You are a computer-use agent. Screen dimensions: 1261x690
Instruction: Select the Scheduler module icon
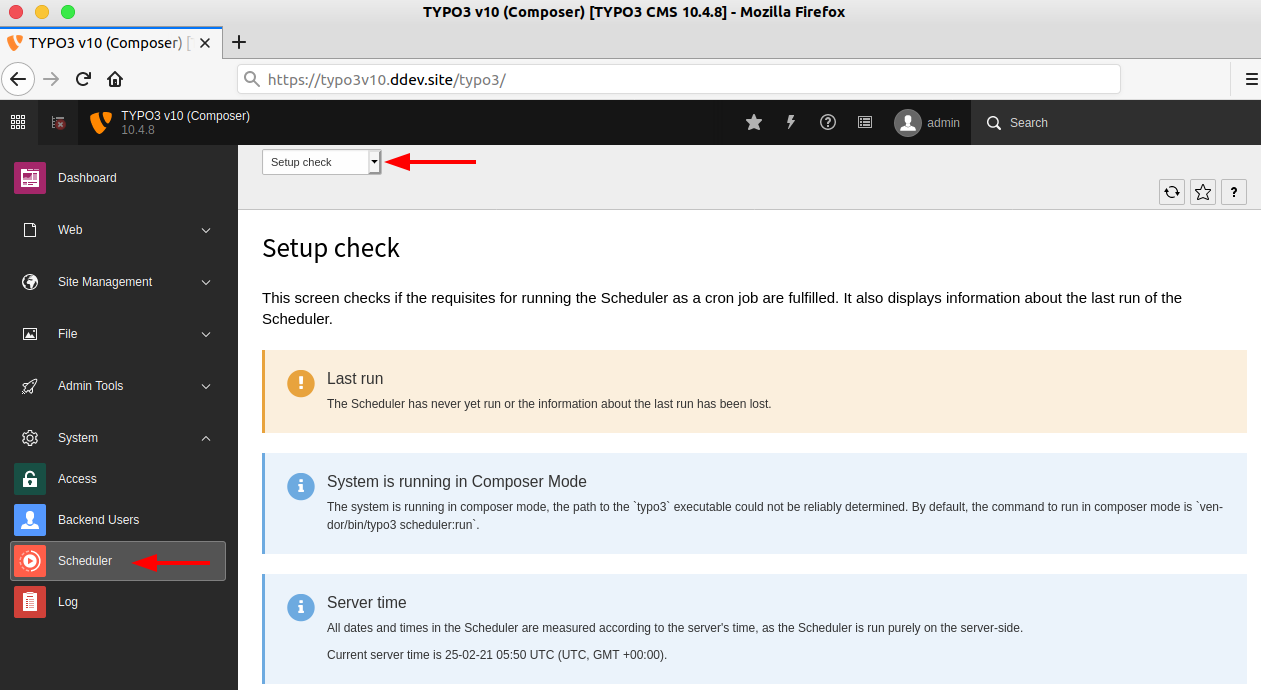coord(29,560)
